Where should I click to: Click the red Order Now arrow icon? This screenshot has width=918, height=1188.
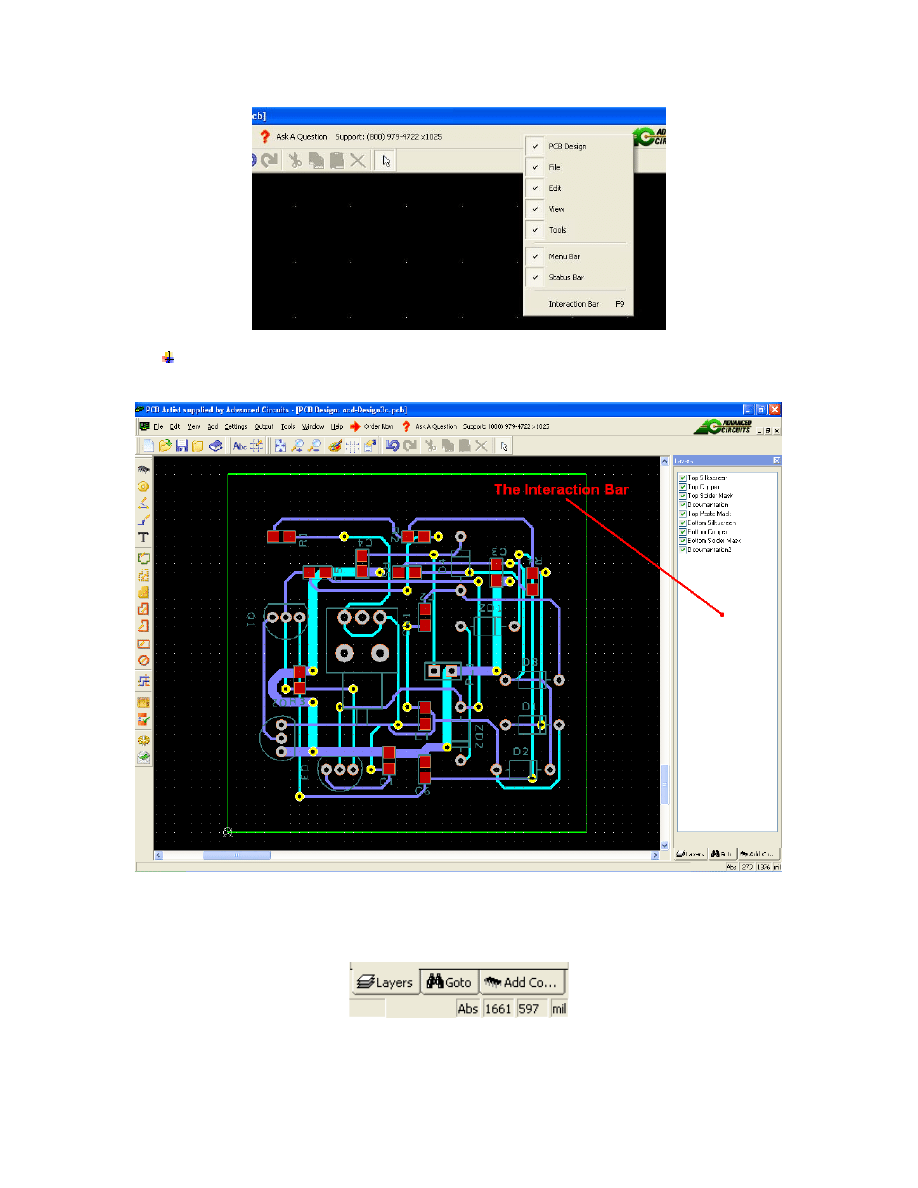(355, 426)
